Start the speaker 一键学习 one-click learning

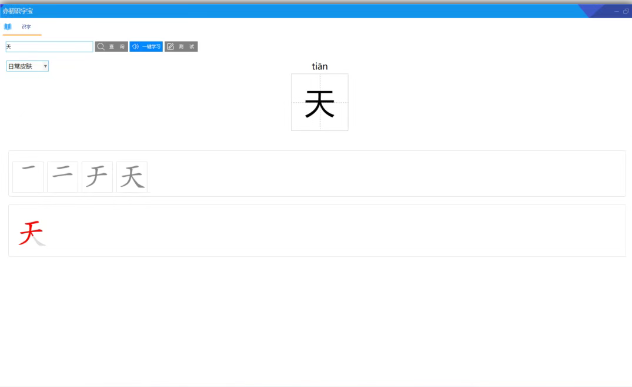(x=146, y=47)
